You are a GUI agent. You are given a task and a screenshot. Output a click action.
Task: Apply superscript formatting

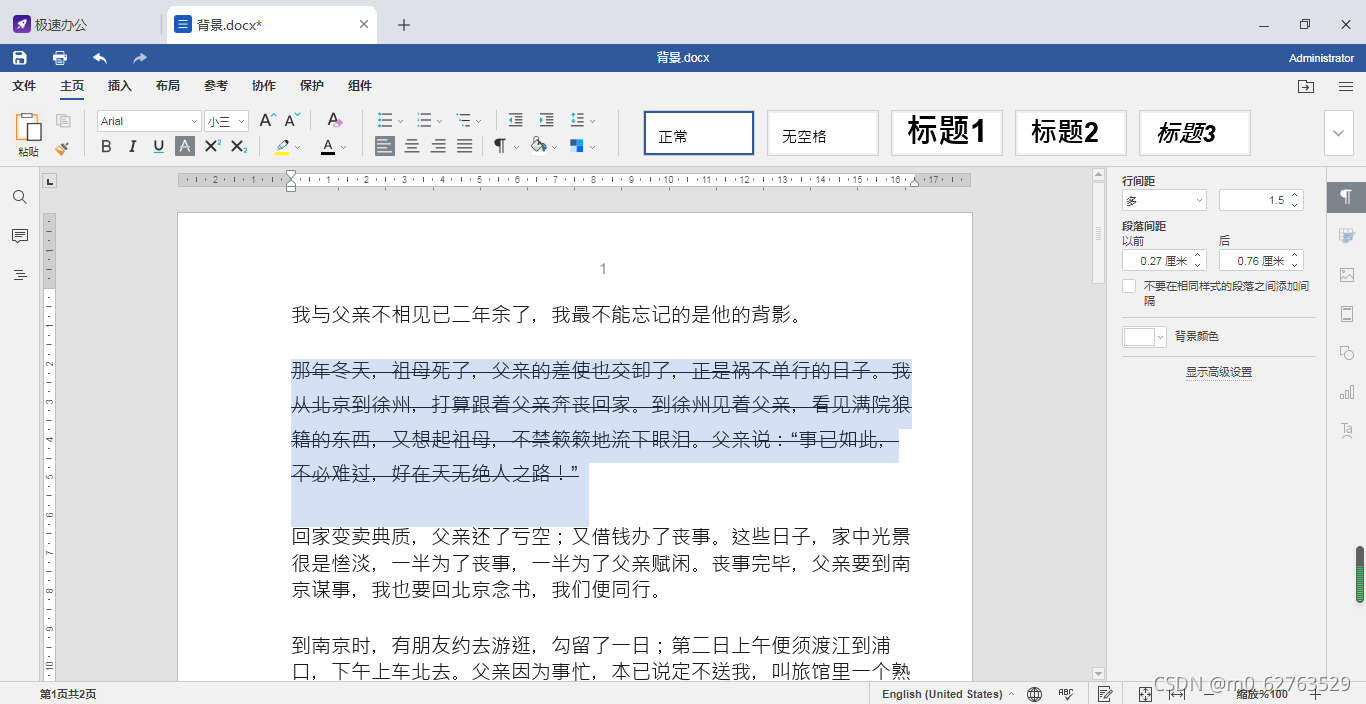(212, 146)
